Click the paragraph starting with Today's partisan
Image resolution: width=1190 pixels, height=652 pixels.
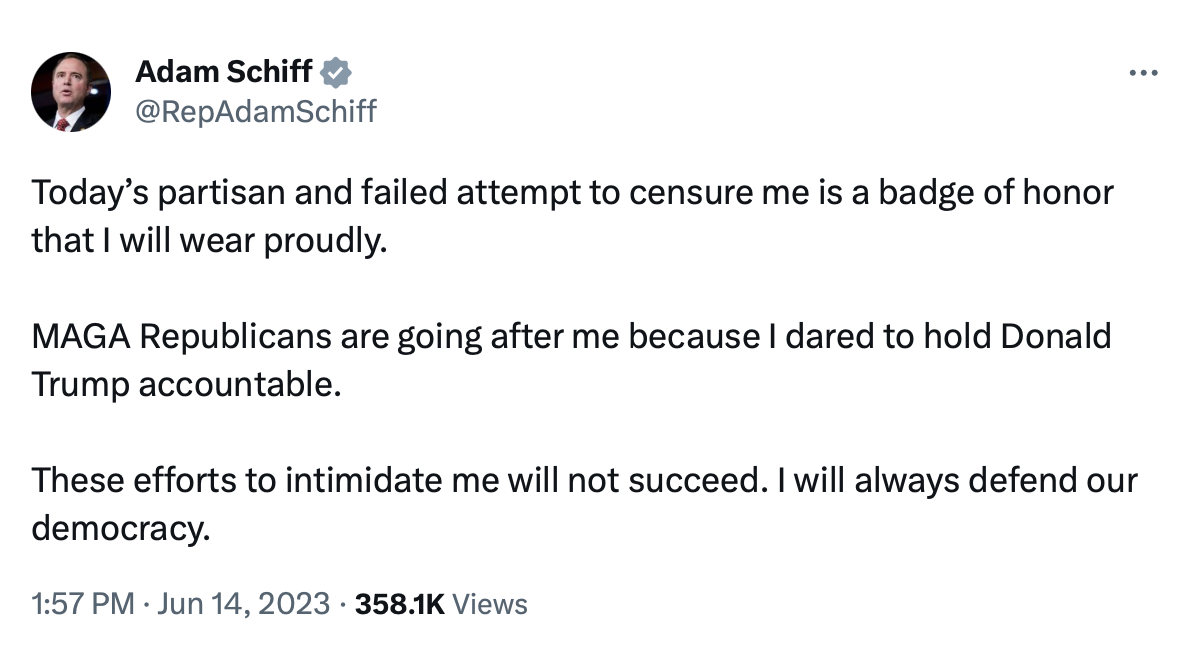573,216
